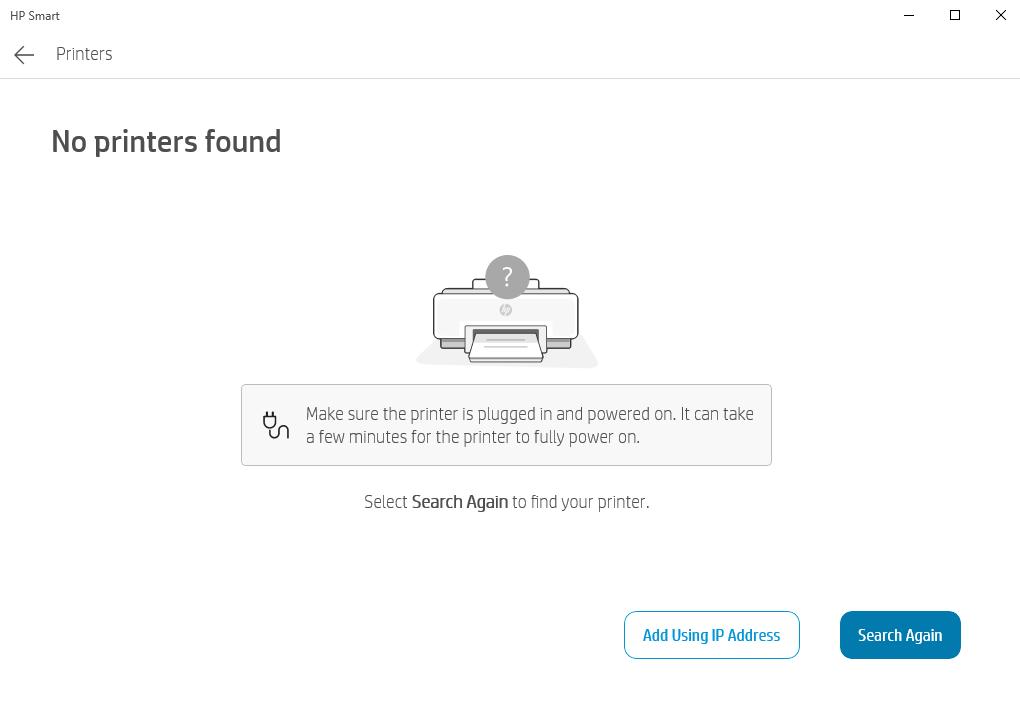Image resolution: width=1020 pixels, height=723 pixels.
Task: Click the 'to find your printer' text
Action: tap(580, 502)
